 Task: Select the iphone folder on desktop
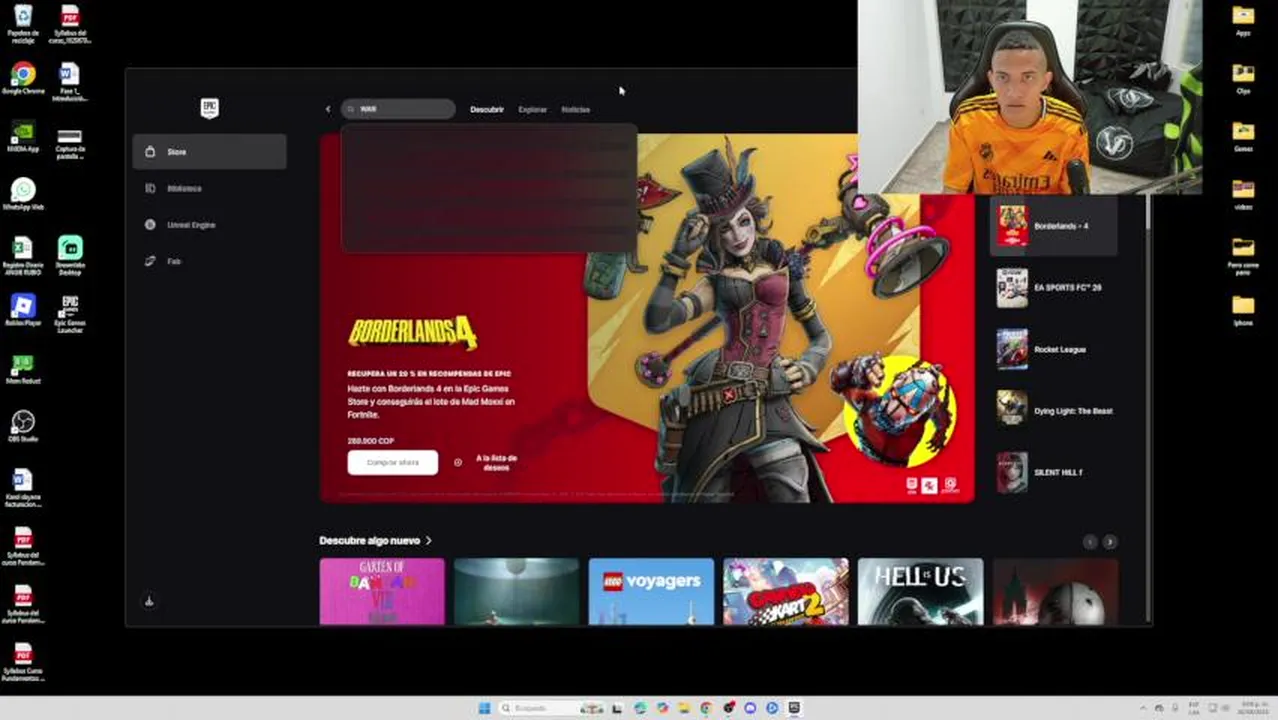(1243, 310)
